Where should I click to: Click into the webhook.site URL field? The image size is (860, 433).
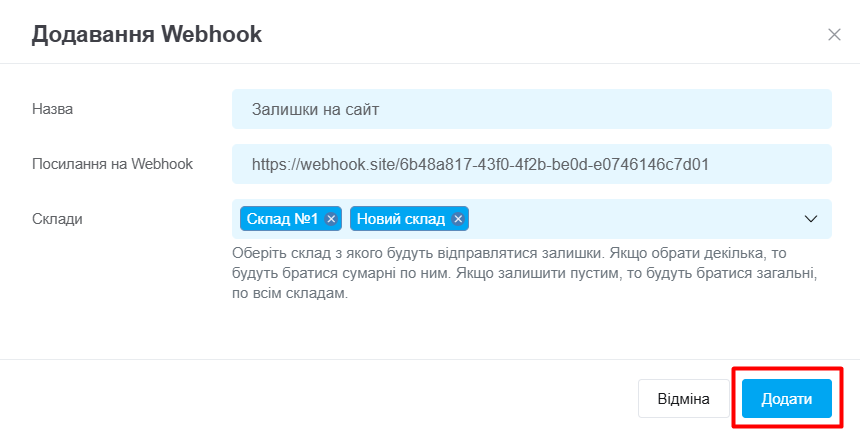(x=531, y=164)
